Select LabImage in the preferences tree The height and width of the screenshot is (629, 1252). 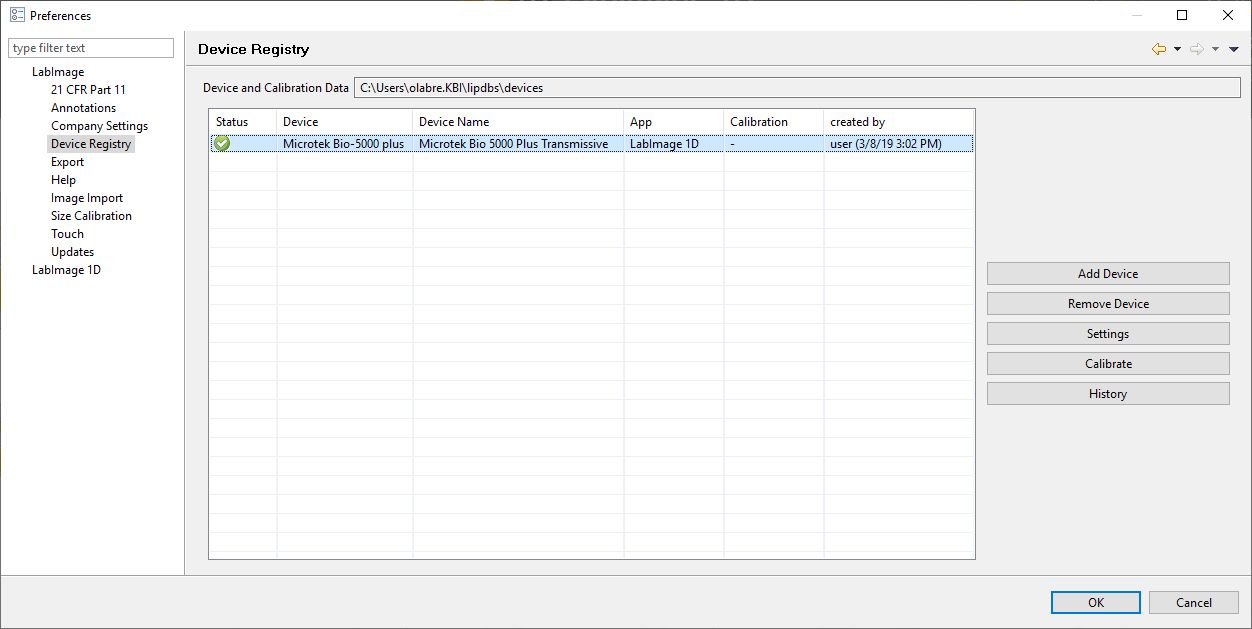(x=58, y=72)
